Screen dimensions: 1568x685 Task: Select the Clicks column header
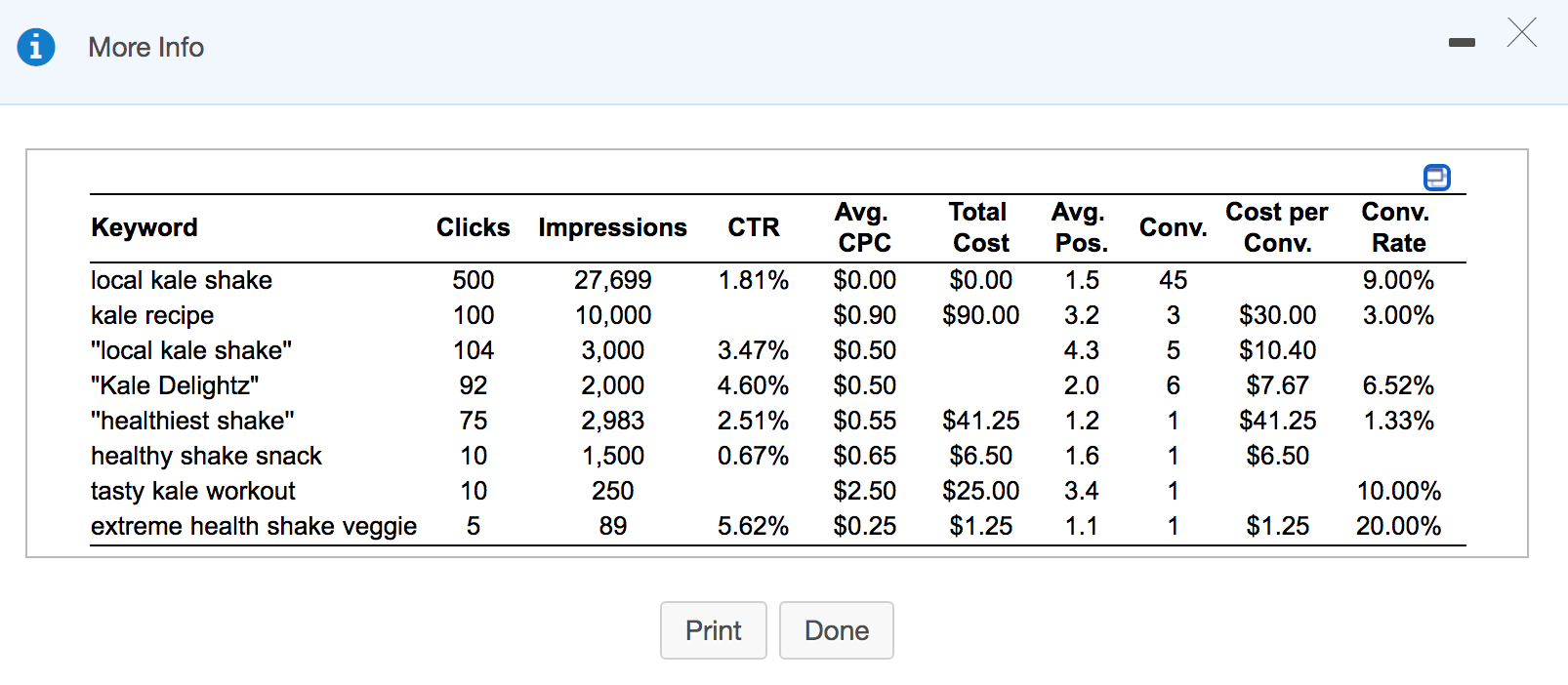(474, 227)
